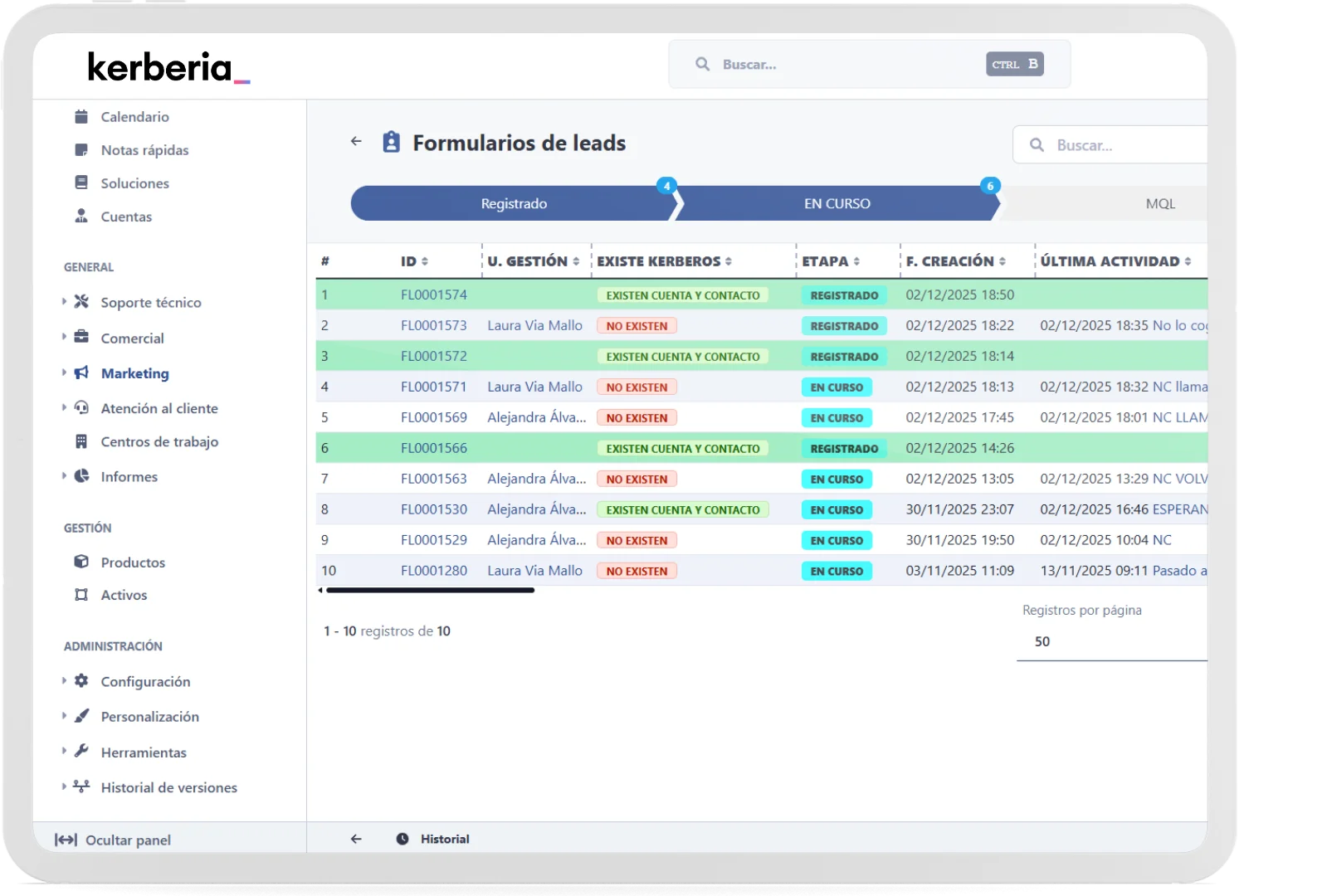The width and height of the screenshot is (1322, 896).
Task: Click the Configuración gear icon
Action: click(81, 680)
